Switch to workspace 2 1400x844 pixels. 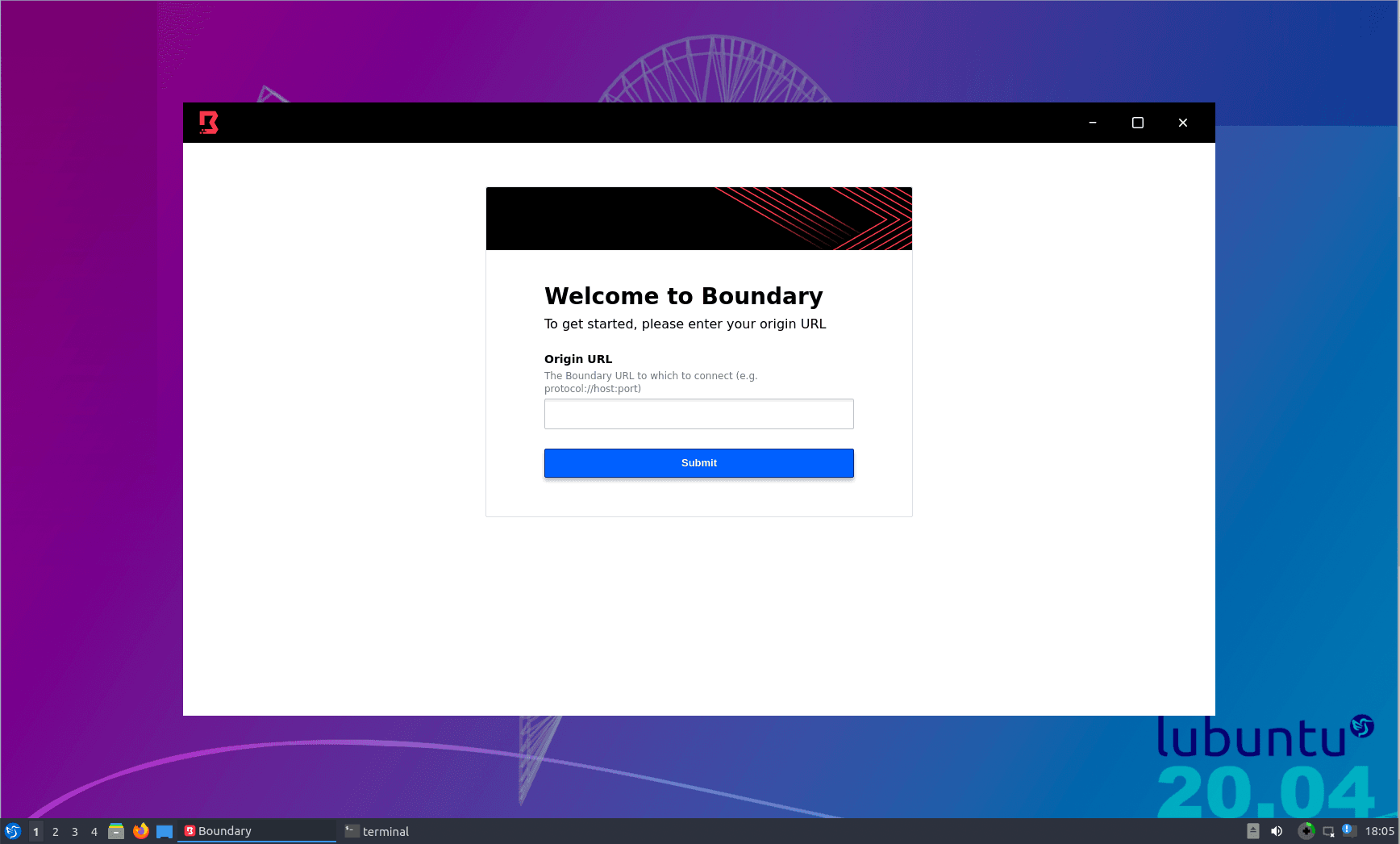(55, 831)
